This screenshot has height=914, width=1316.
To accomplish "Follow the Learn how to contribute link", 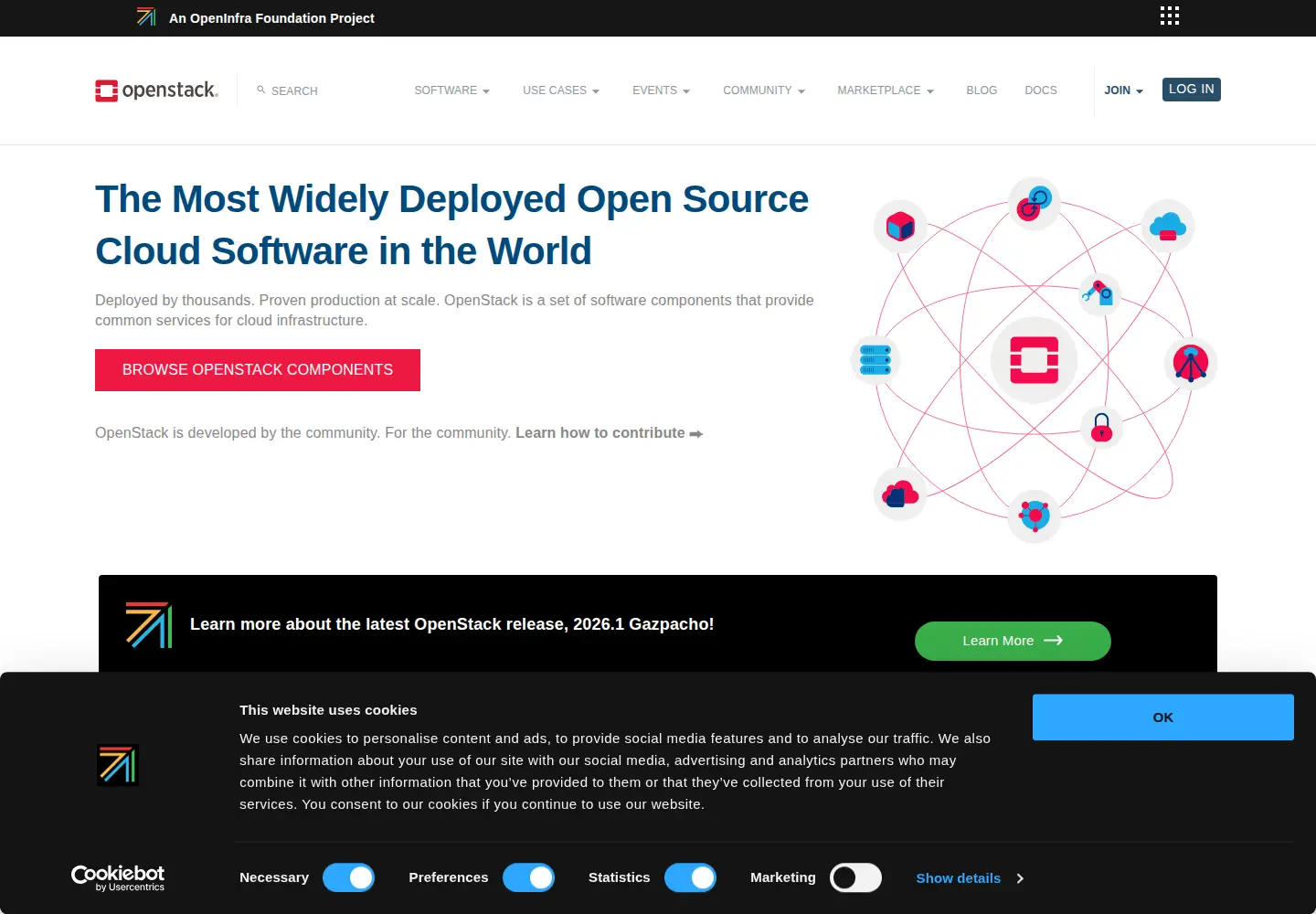I will [x=609, y=433].
